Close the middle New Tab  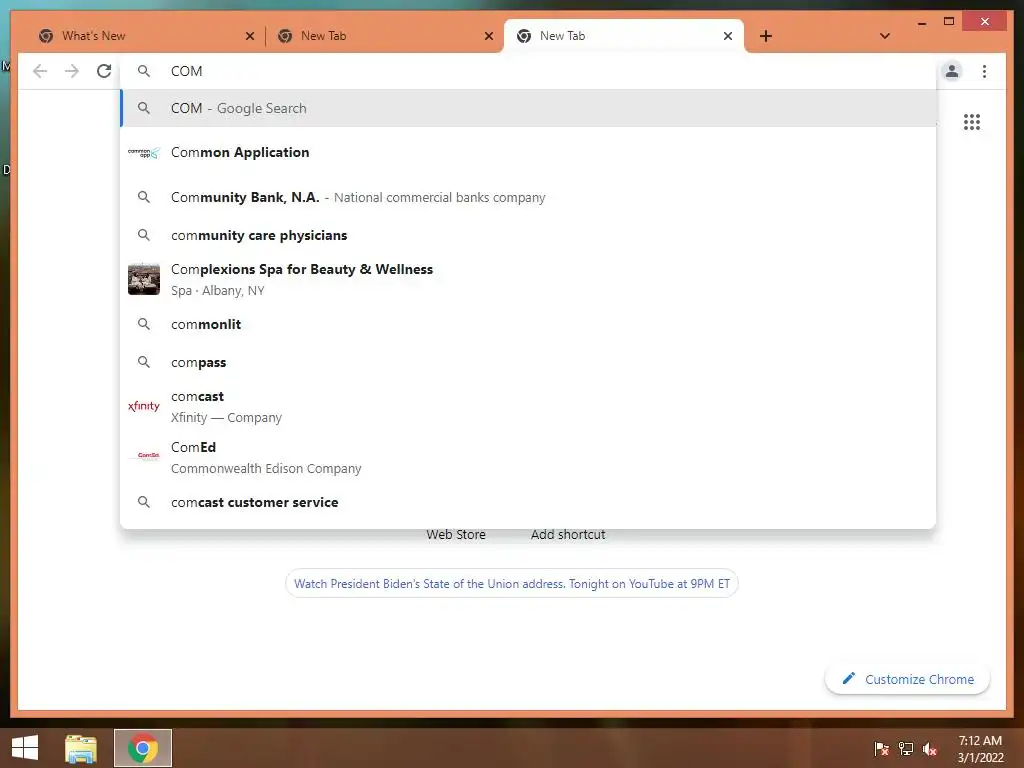click(488, 36)
